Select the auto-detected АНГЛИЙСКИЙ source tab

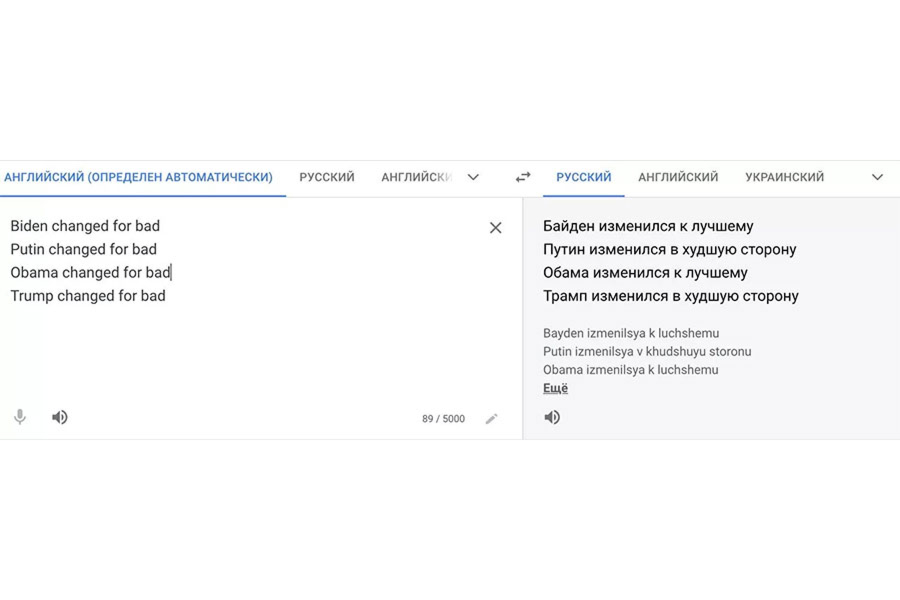click(138, 177)
